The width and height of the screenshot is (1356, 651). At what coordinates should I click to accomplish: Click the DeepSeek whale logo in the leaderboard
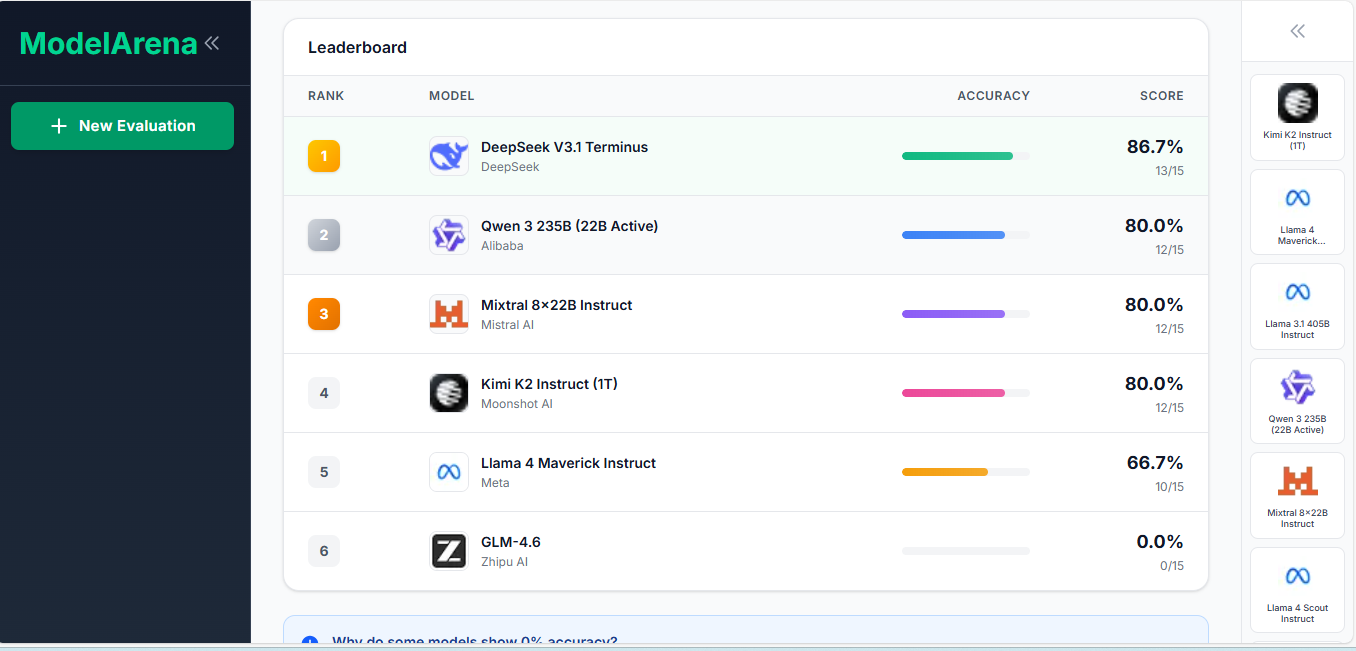tap(449, 156)
